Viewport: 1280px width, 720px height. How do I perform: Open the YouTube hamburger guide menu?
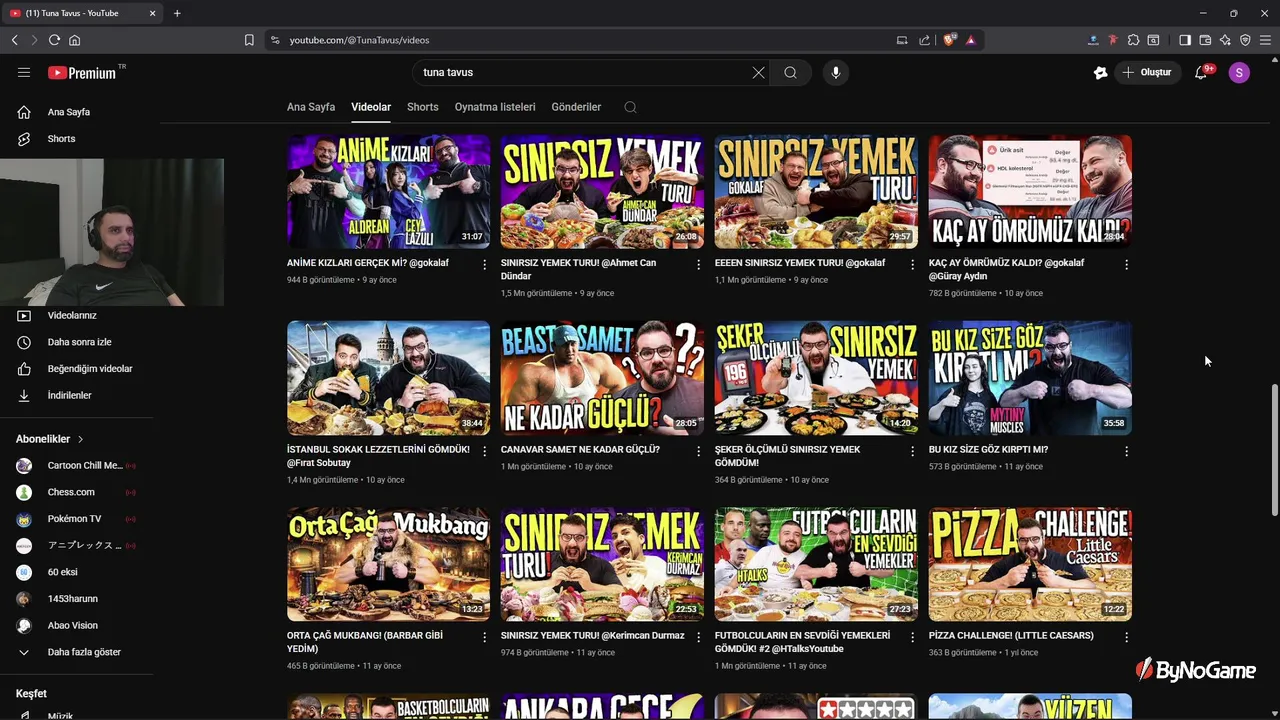click(24, 72)
